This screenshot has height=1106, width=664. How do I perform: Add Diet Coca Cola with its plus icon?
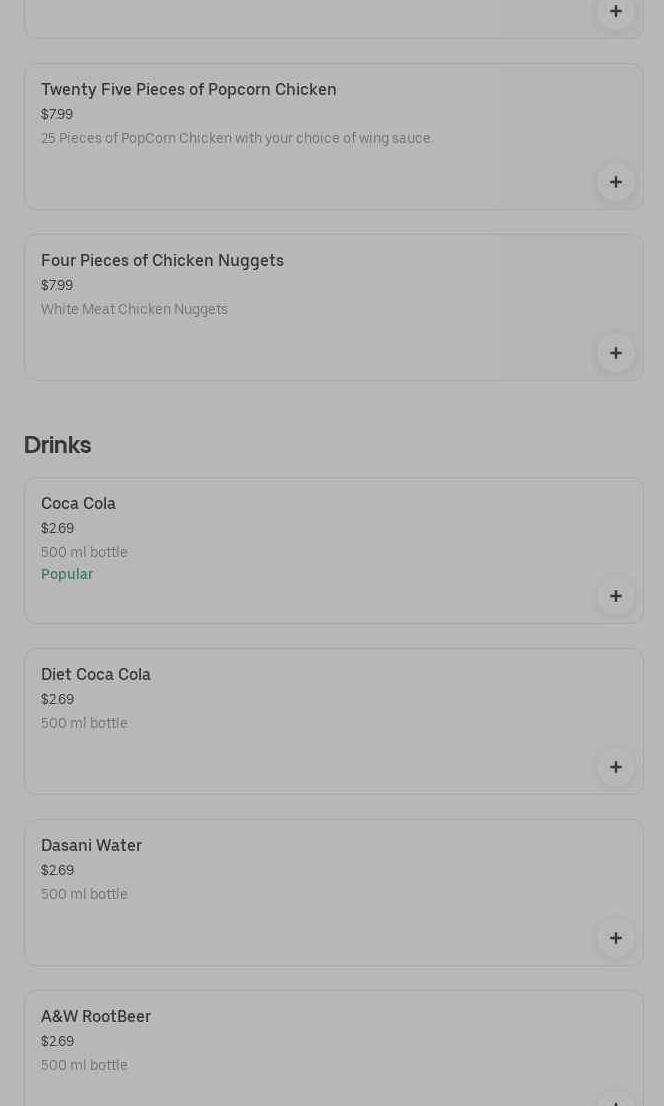[615, 767]
